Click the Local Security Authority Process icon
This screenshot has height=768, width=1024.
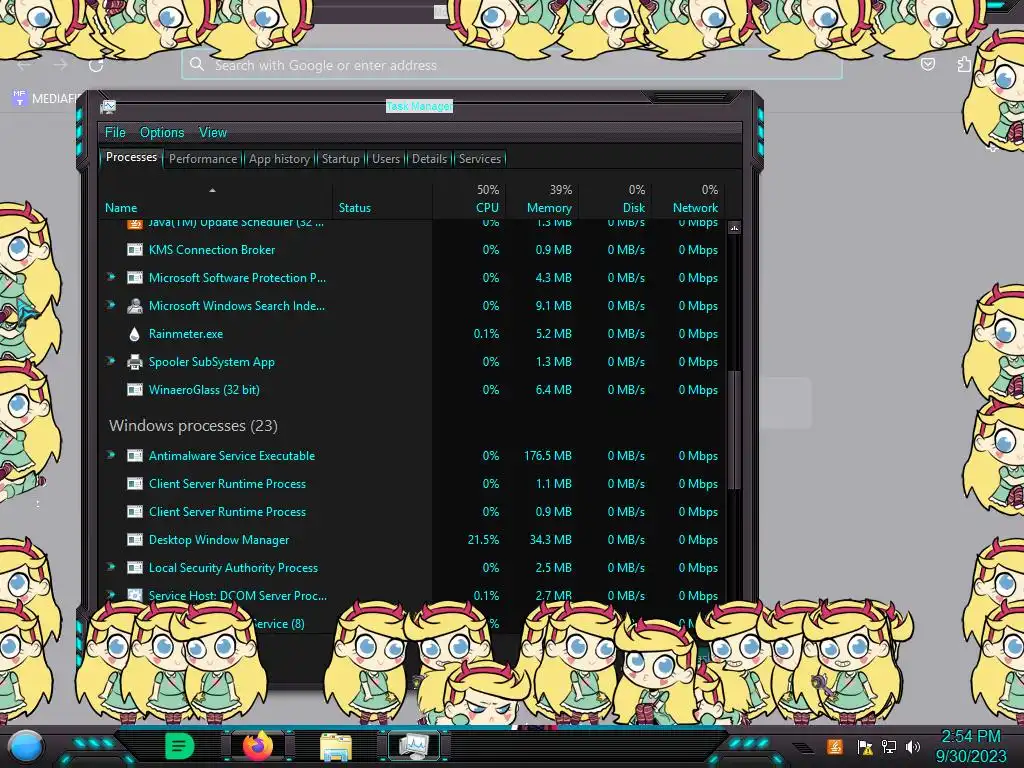coord(135,568)
